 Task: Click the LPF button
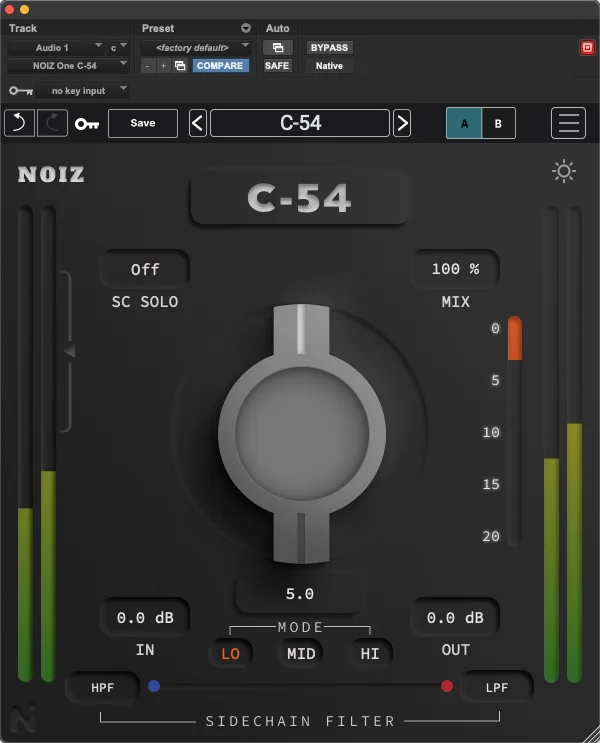(x=497, y=687)
